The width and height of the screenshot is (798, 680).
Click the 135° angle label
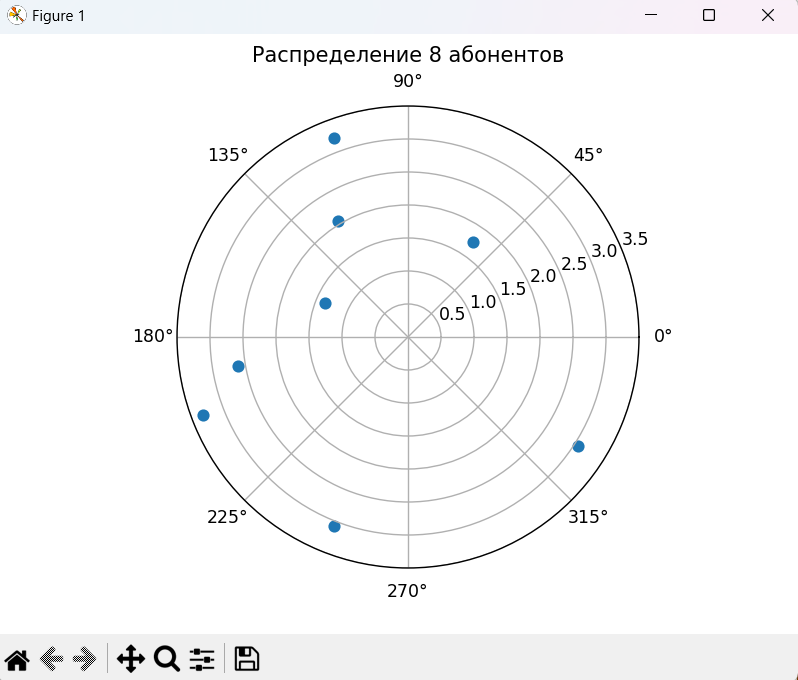tap(228, 155)
